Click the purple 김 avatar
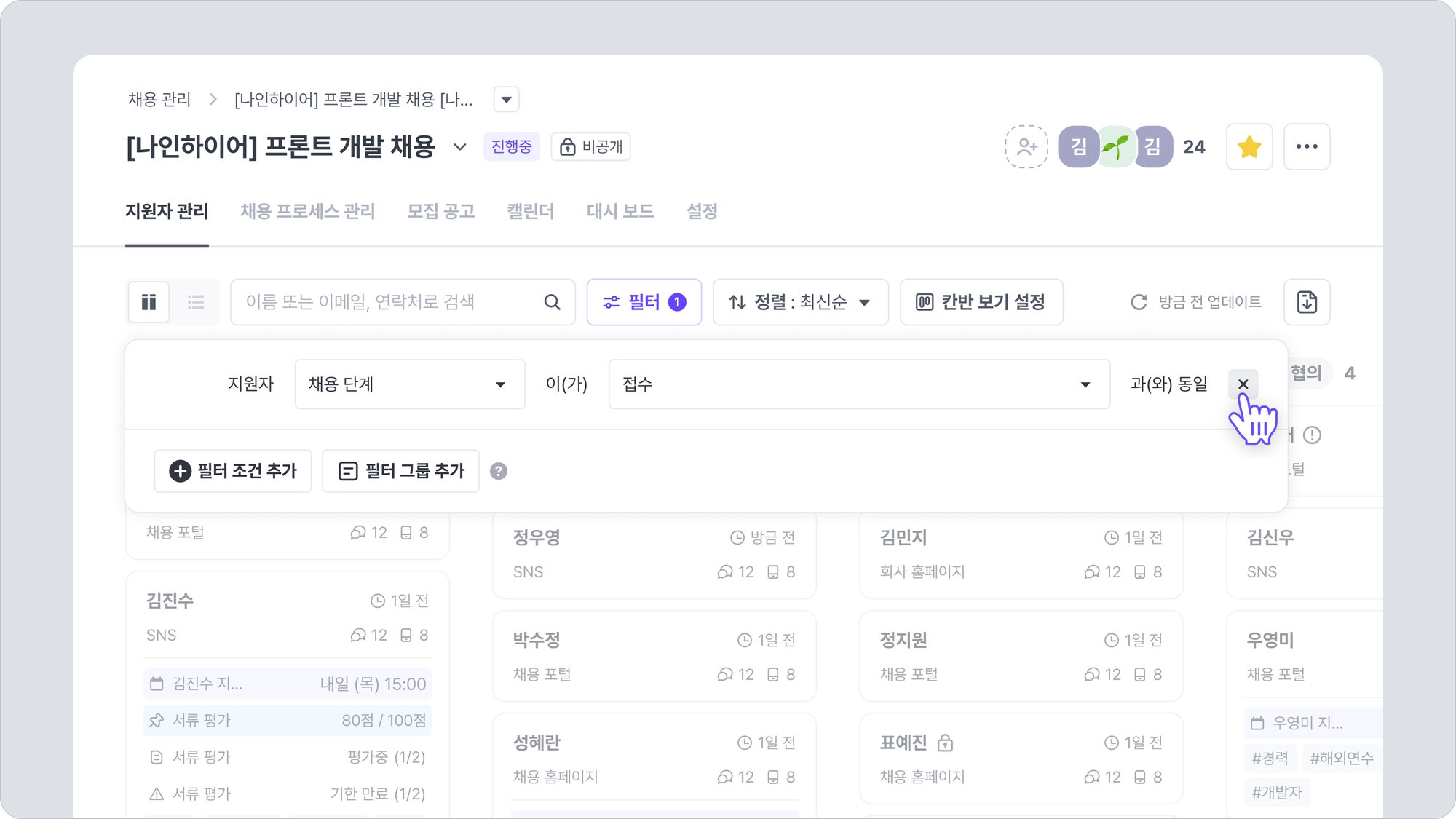 [1078, 147]
